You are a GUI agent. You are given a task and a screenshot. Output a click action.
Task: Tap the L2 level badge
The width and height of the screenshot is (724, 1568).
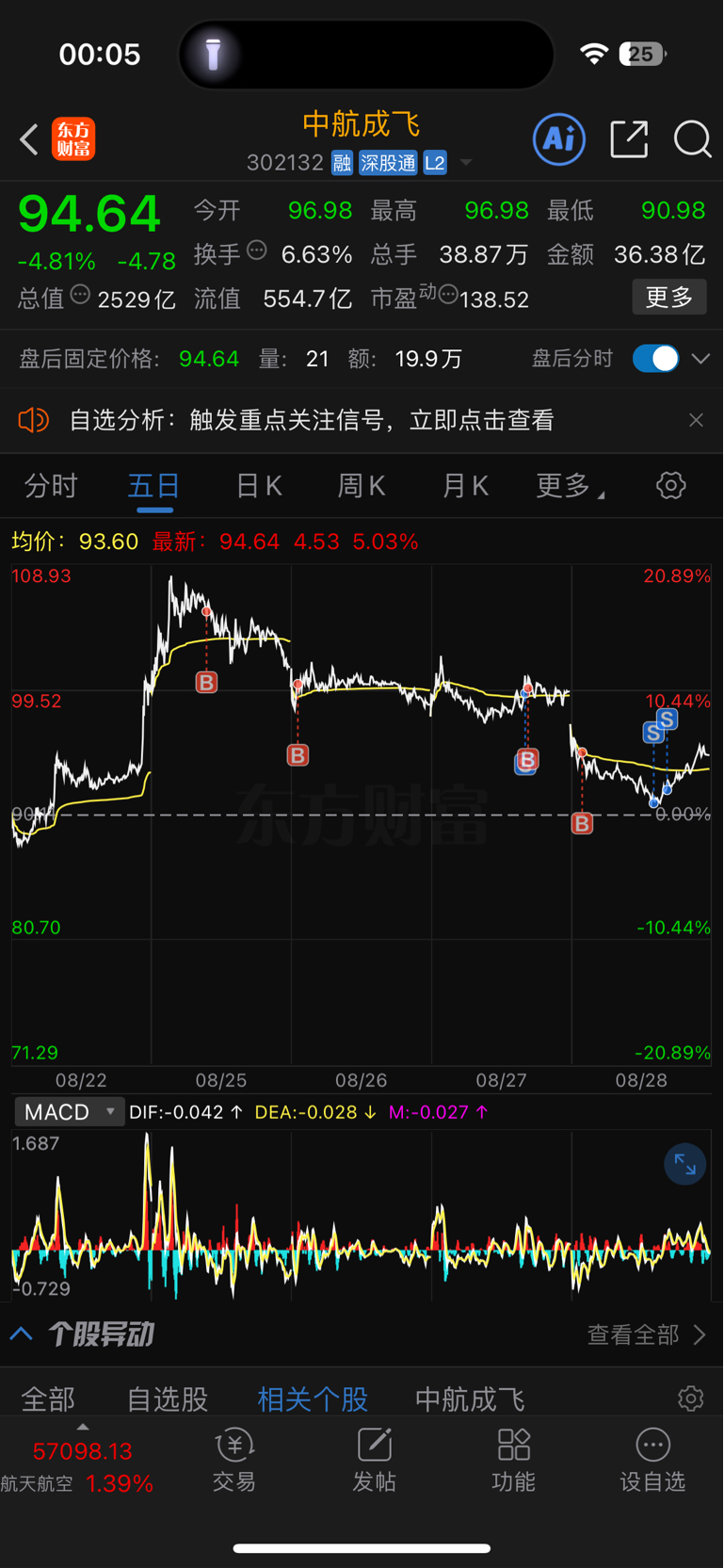(434, 163)
